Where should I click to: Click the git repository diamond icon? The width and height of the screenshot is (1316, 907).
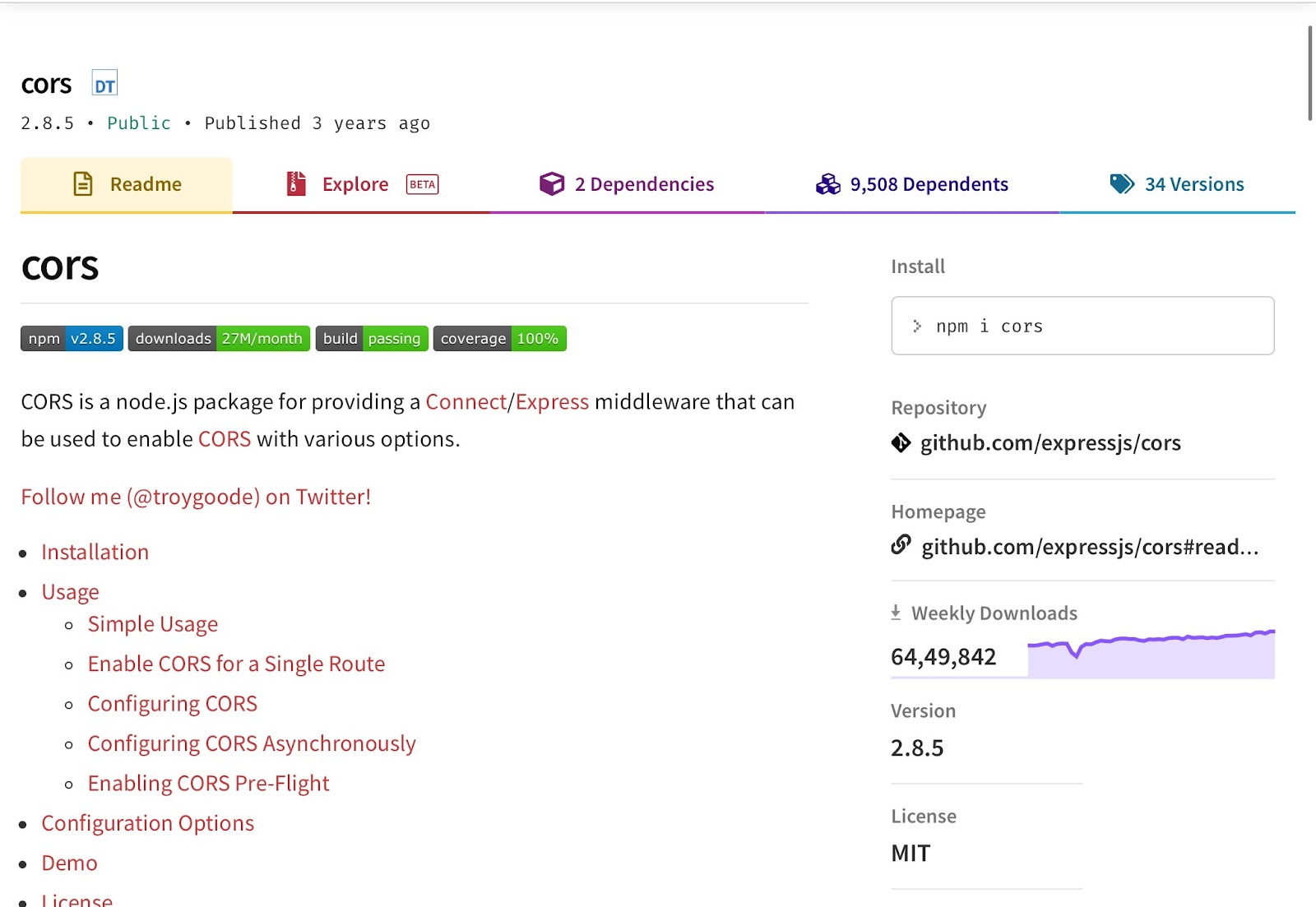901,443
